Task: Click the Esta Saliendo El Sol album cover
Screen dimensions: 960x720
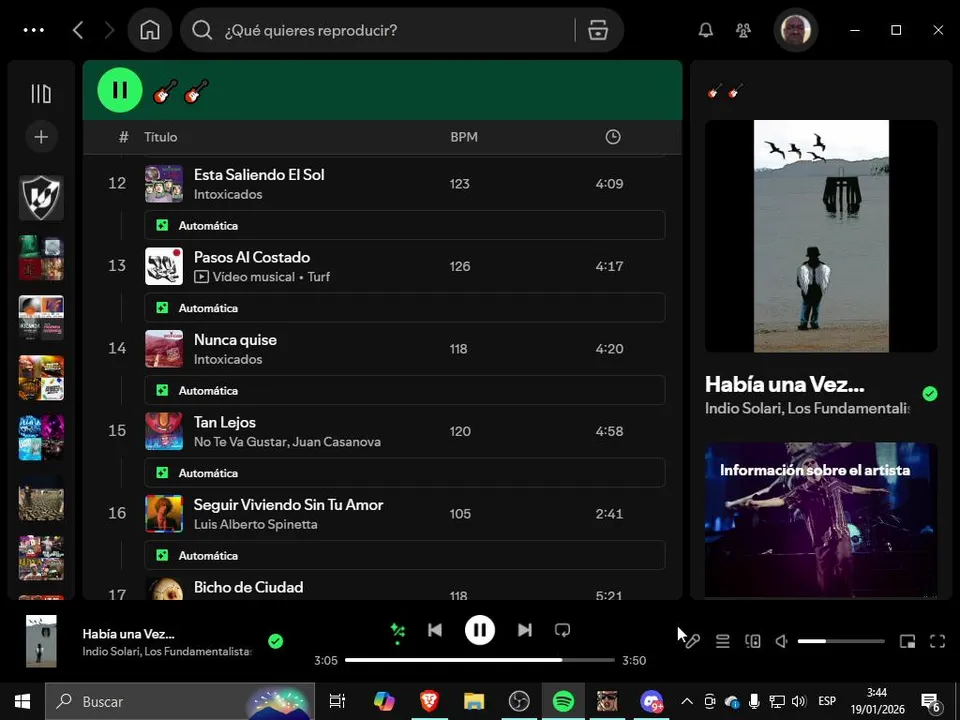Action: [164, 184]
